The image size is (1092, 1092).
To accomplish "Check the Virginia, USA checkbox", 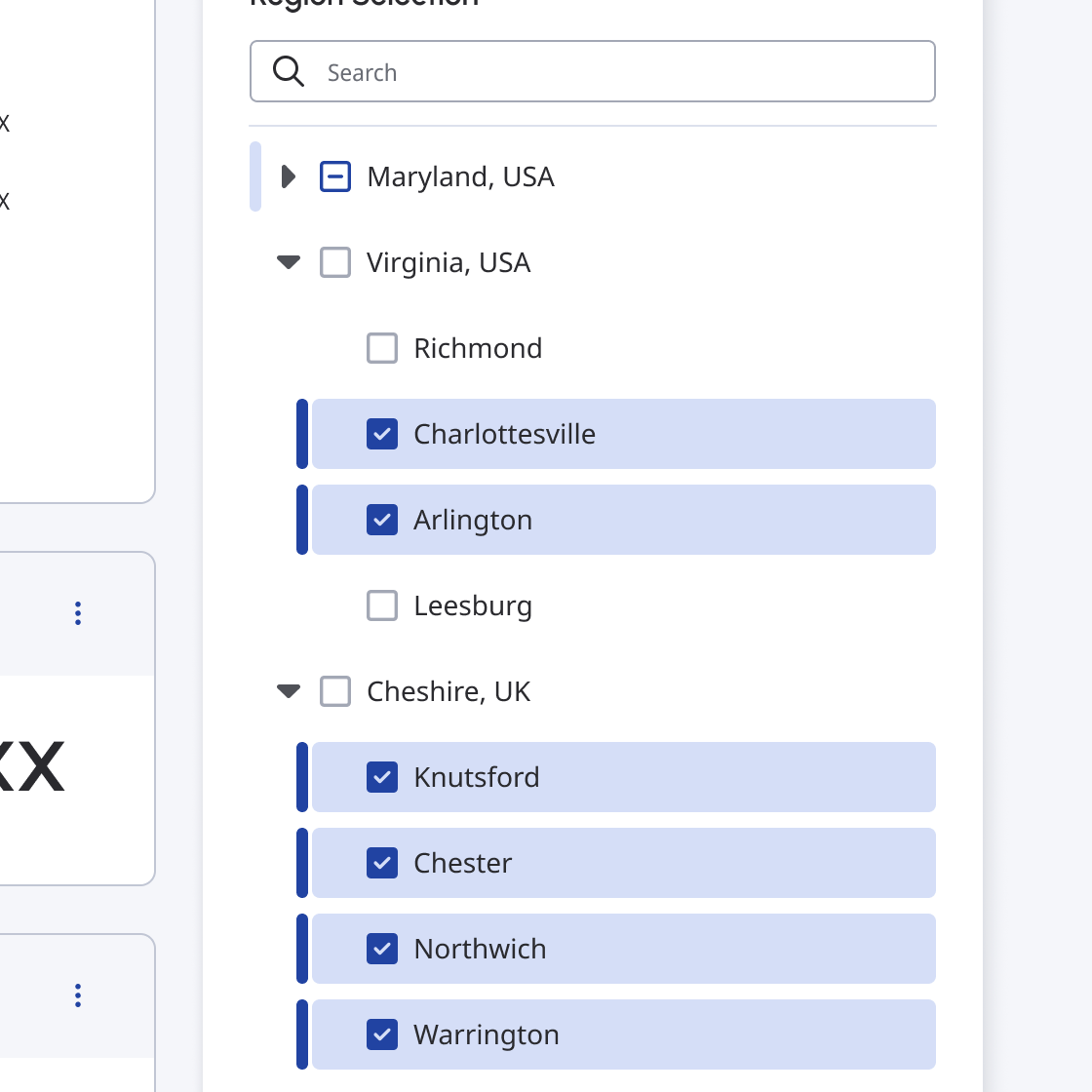I will pos(335,262).
